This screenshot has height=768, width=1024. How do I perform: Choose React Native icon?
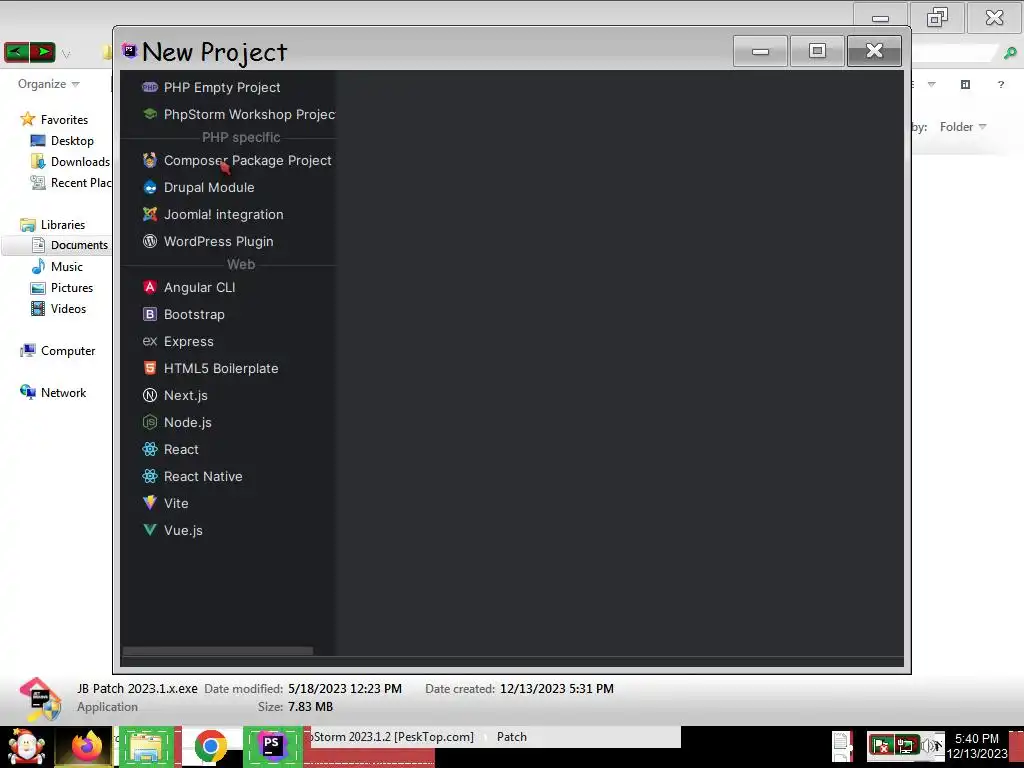150,476
